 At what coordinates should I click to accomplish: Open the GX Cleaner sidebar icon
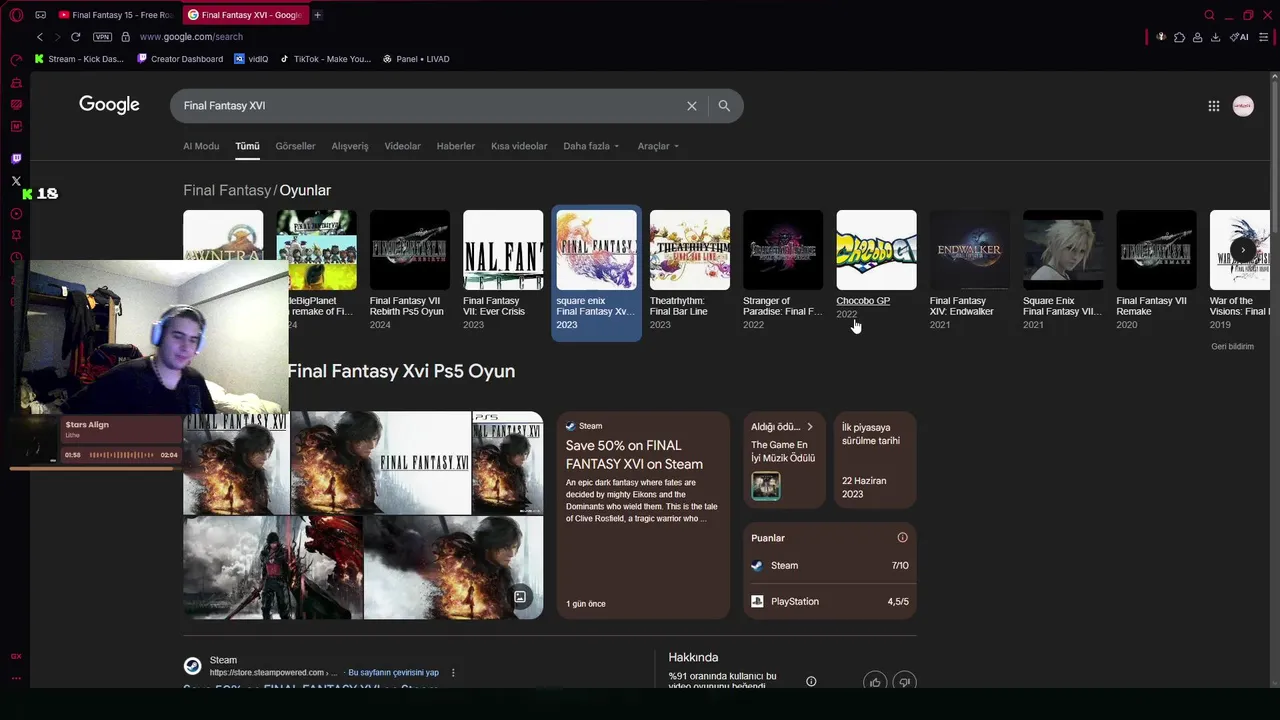tap(16, 83)
